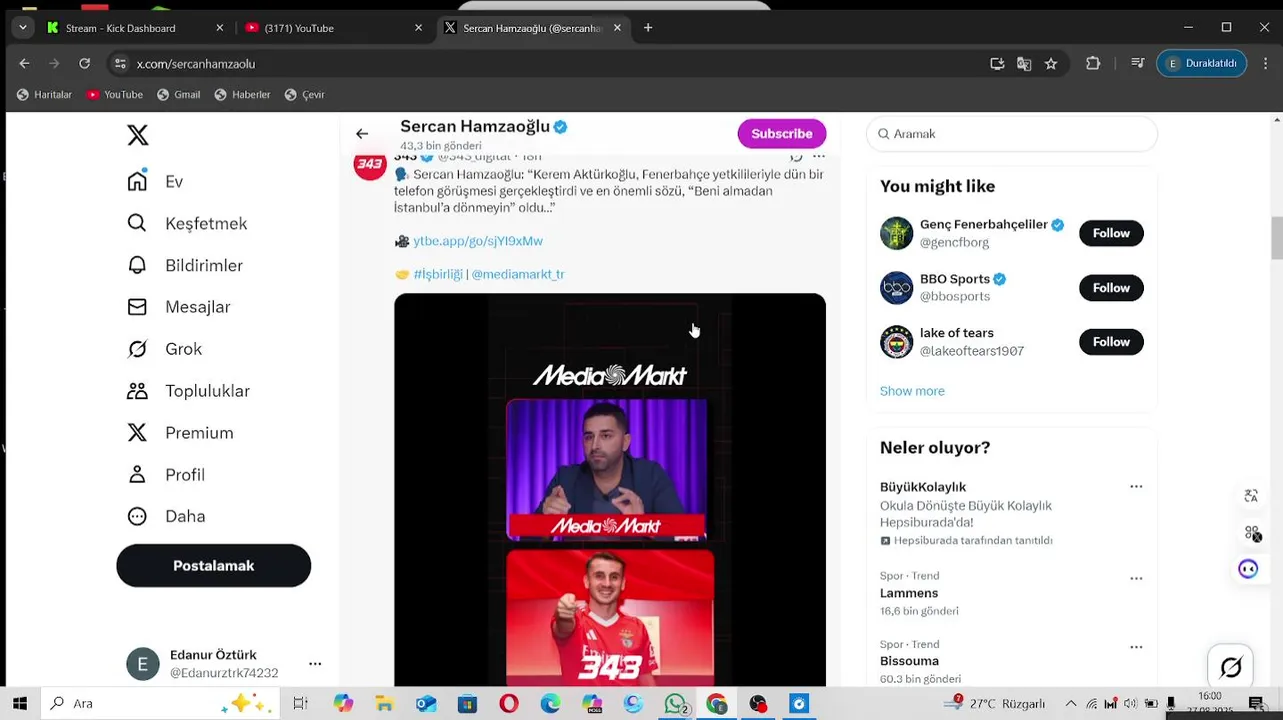Open the Premium page
This screenshot has height=720, width=1283.
180,433
